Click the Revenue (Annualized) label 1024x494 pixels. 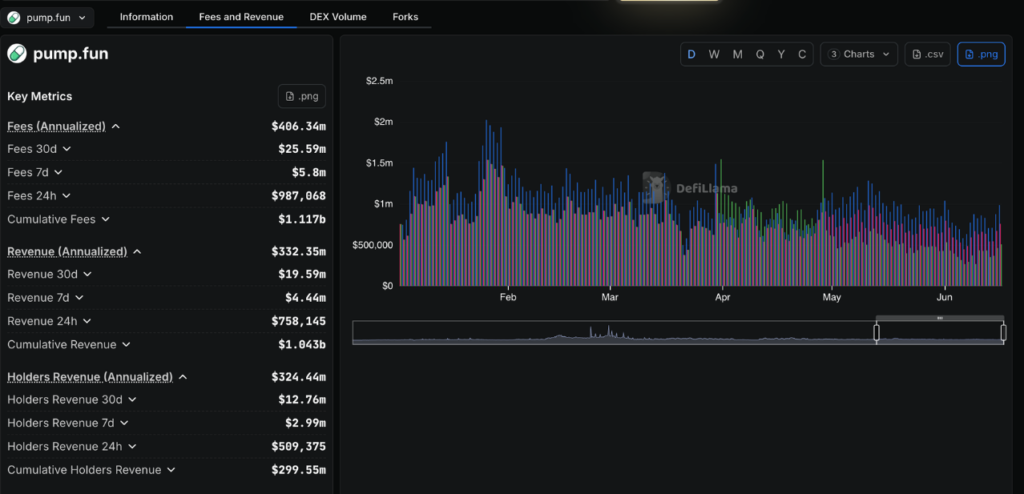click(x=67, y=252)
